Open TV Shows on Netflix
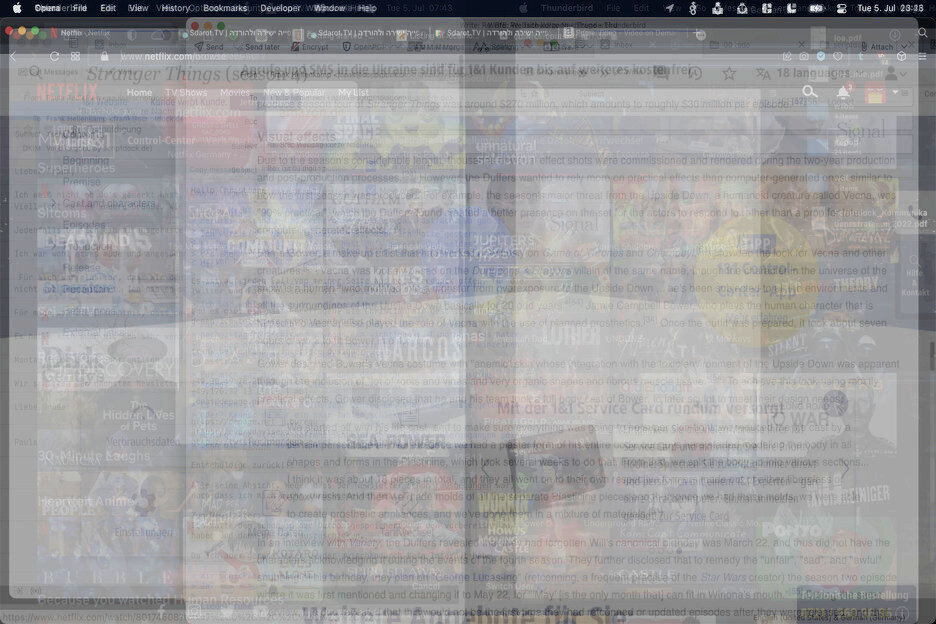The image size is (936, 624). (x=186, y=93)
